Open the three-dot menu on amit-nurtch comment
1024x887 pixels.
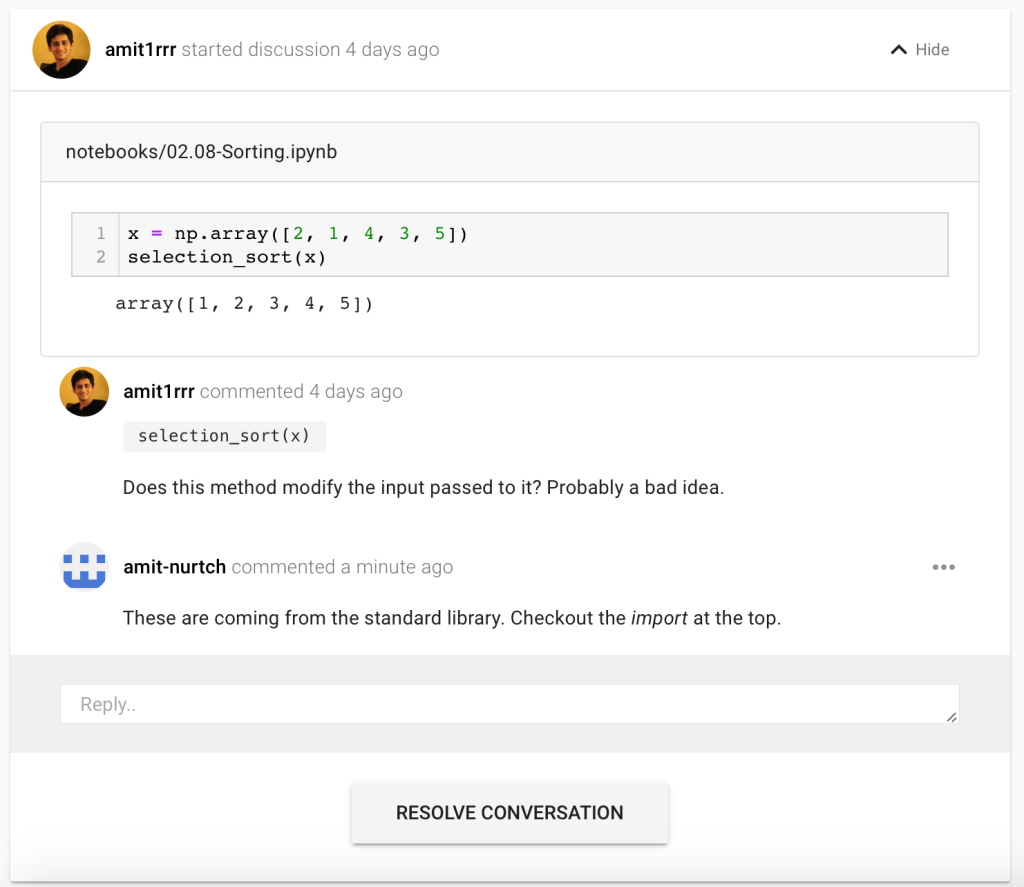944,567
